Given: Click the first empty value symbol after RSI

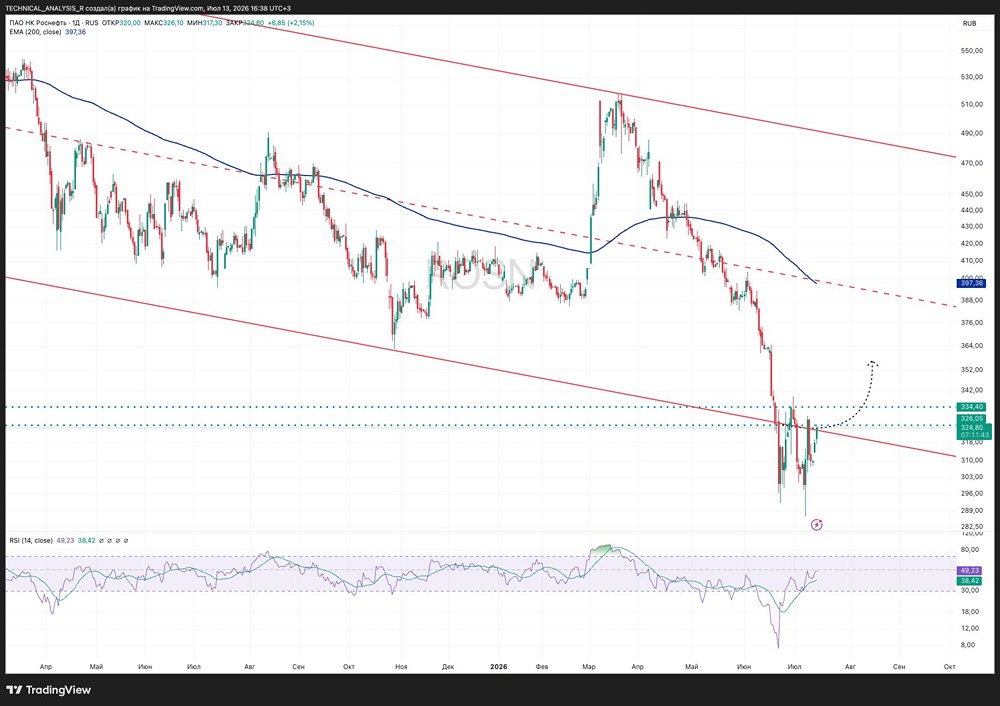Looking at the screenshot, I should 102,541.
